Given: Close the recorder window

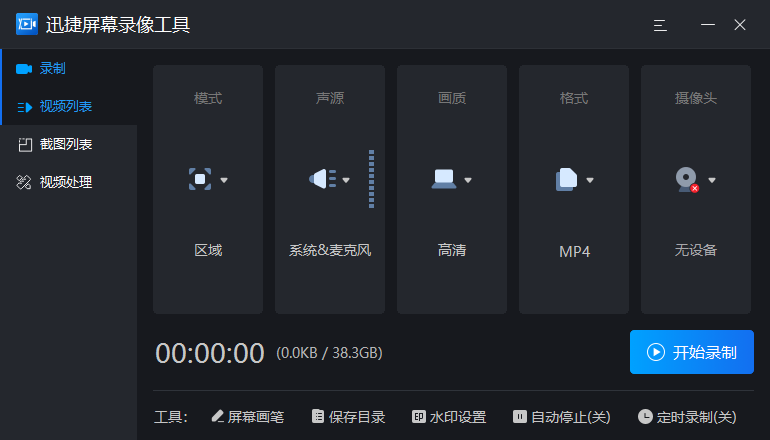Looking at the screenshot, I should [740, 25].
